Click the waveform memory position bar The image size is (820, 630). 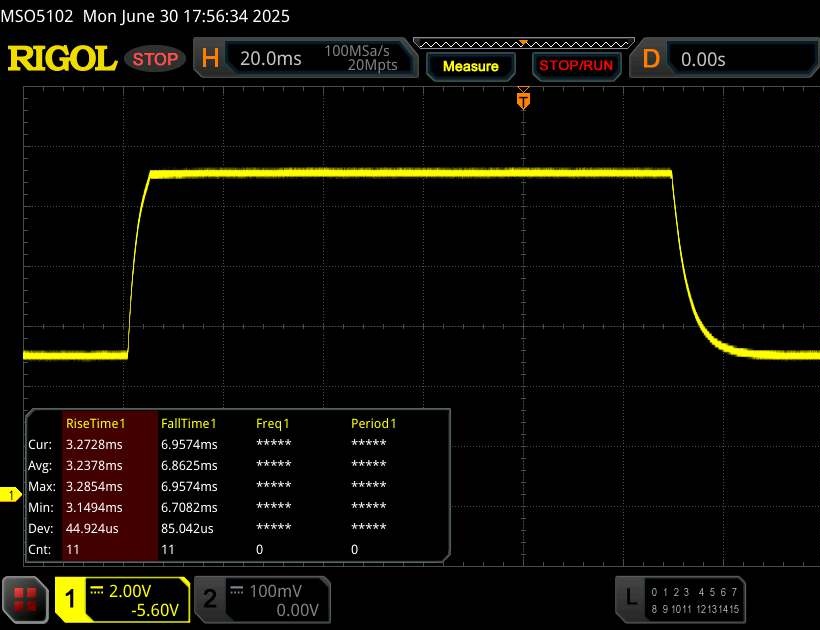pyautogui.click(x=523, y=44)
